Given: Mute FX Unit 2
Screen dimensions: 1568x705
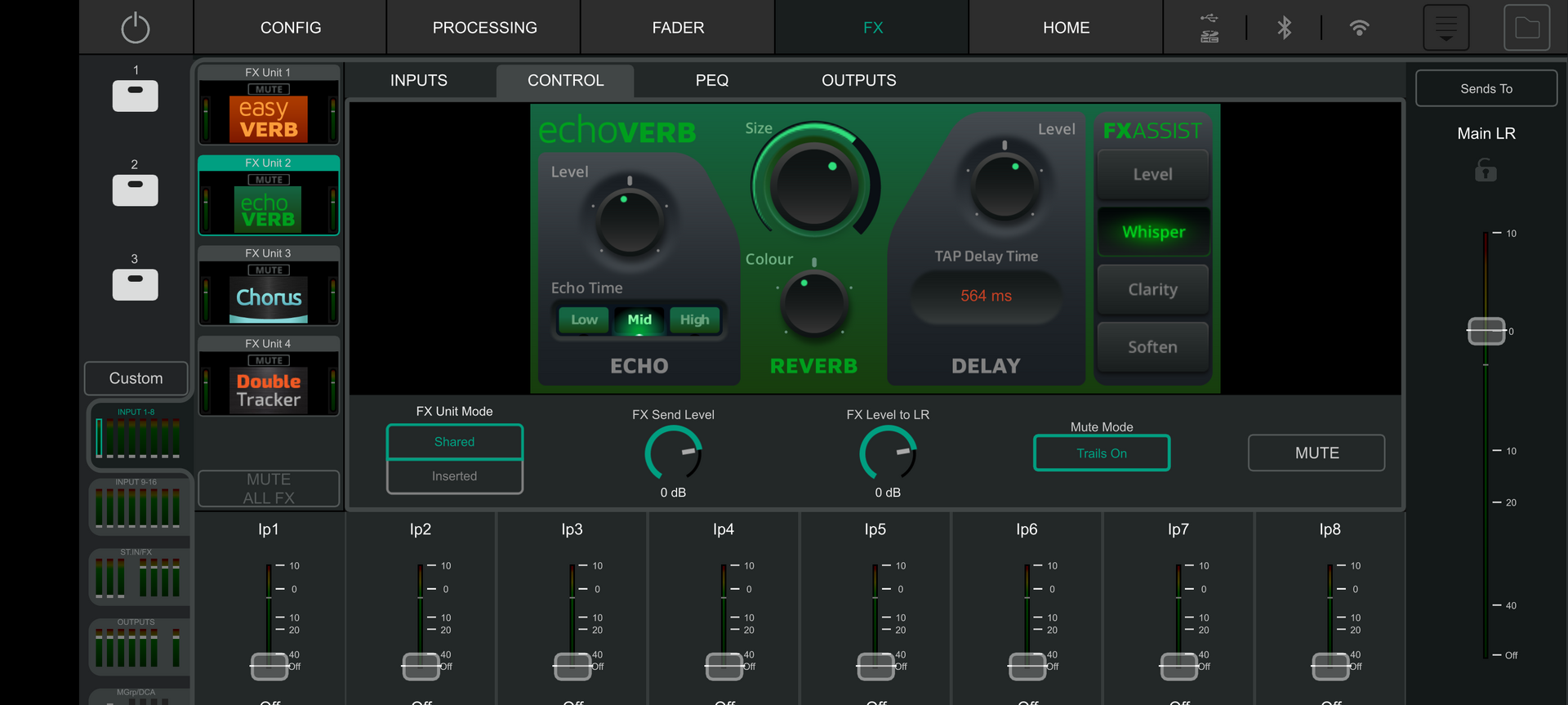Looking at the screenshot, I should point(269,180).
